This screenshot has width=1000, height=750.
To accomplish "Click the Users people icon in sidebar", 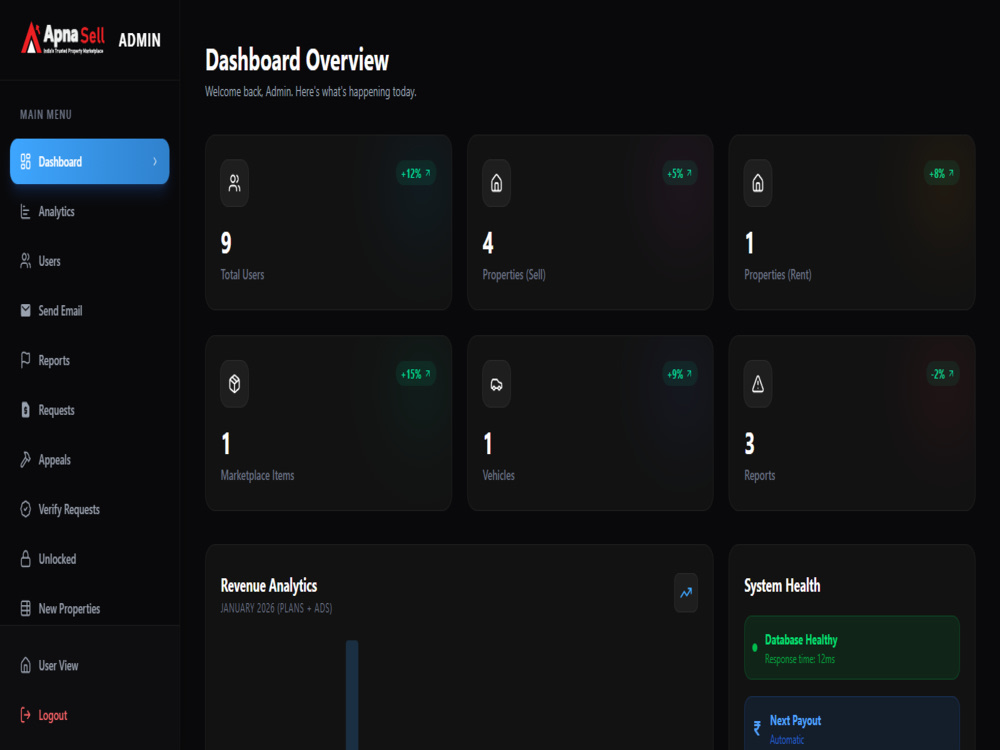I will point(26,261).
